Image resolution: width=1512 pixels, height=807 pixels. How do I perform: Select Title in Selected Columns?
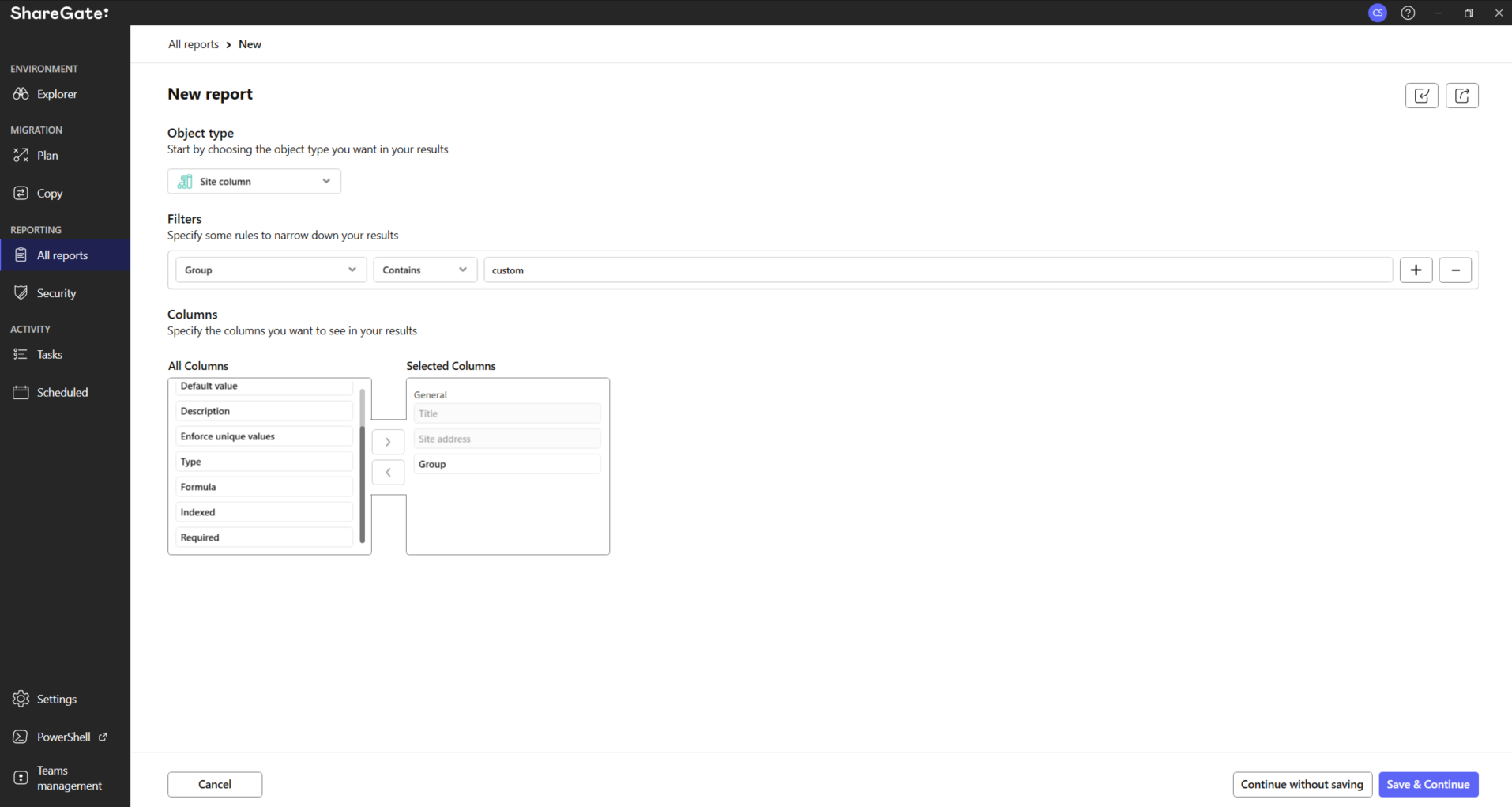[507, 413]
